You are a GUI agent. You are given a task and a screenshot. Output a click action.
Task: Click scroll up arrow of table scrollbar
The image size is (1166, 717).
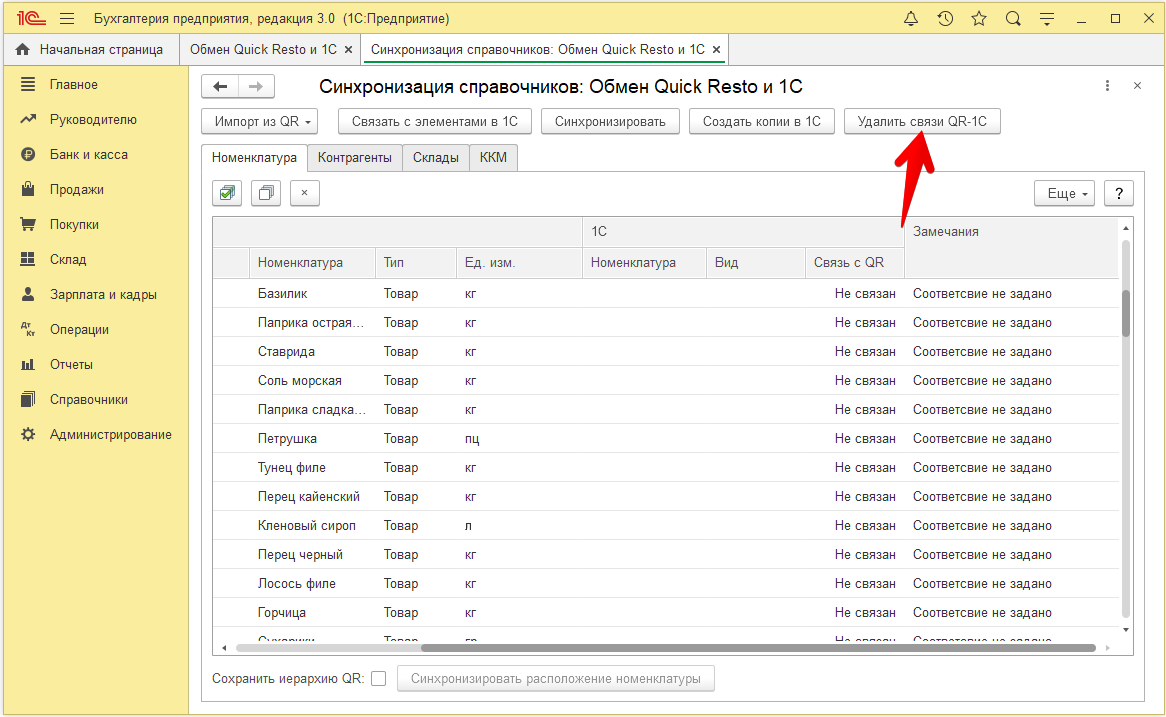click(x=1126, y=228)
